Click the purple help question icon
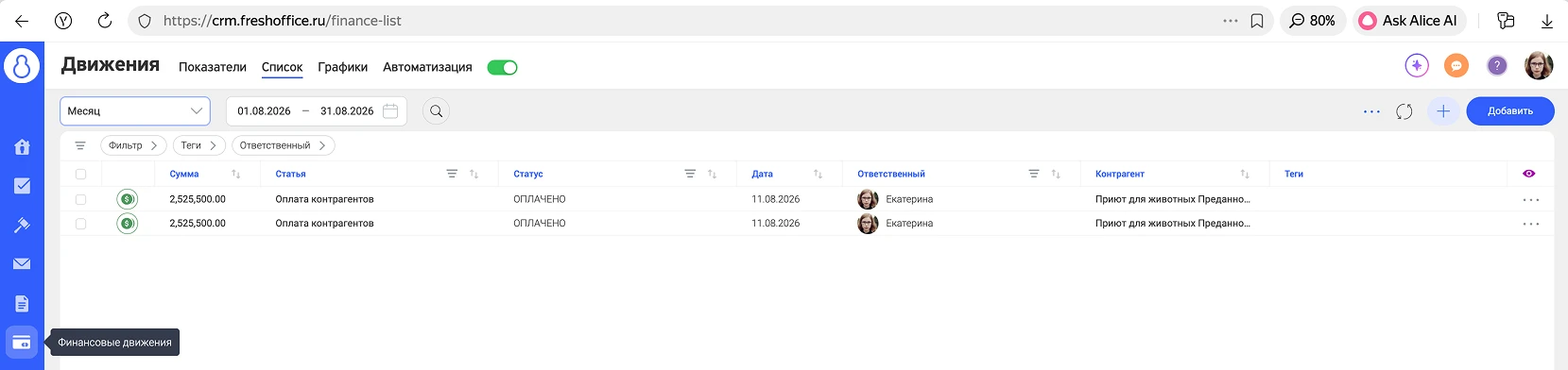The width and height of the screenshot is (1568, 370). point(1497,65)
